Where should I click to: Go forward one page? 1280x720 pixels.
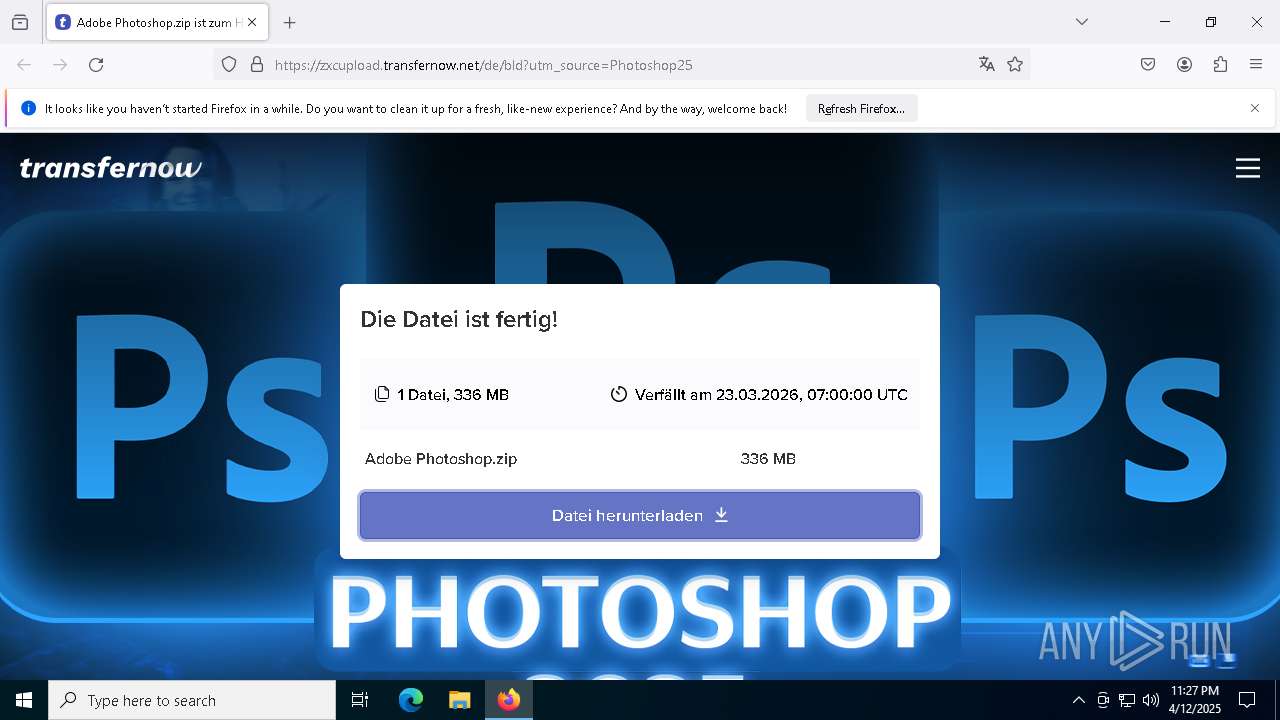(60, 65)
